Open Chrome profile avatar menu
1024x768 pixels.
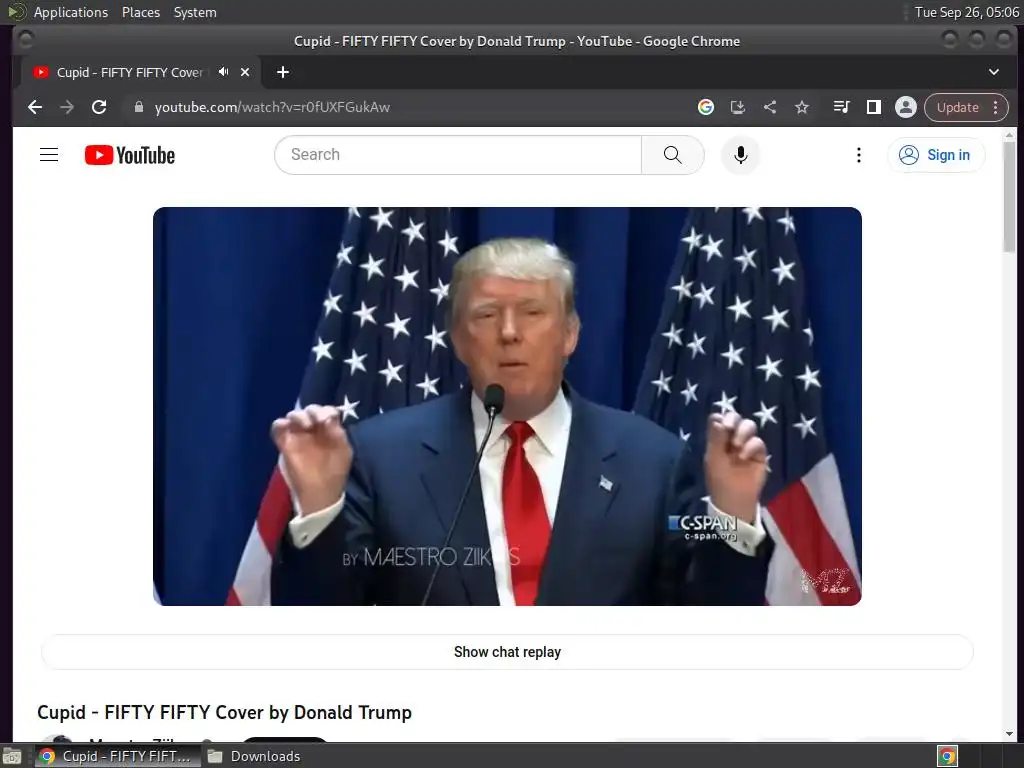(905, 107)
